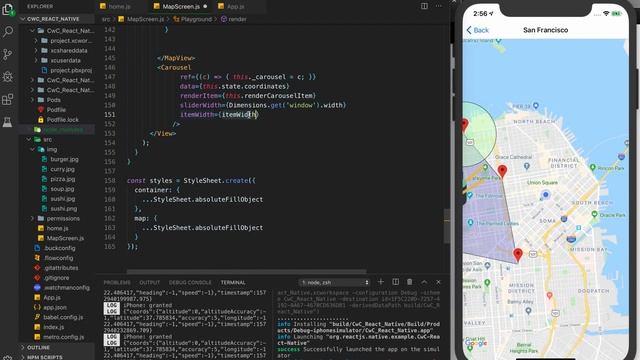Go Back in the simulator app
The image size is (640, 360).
477,30
